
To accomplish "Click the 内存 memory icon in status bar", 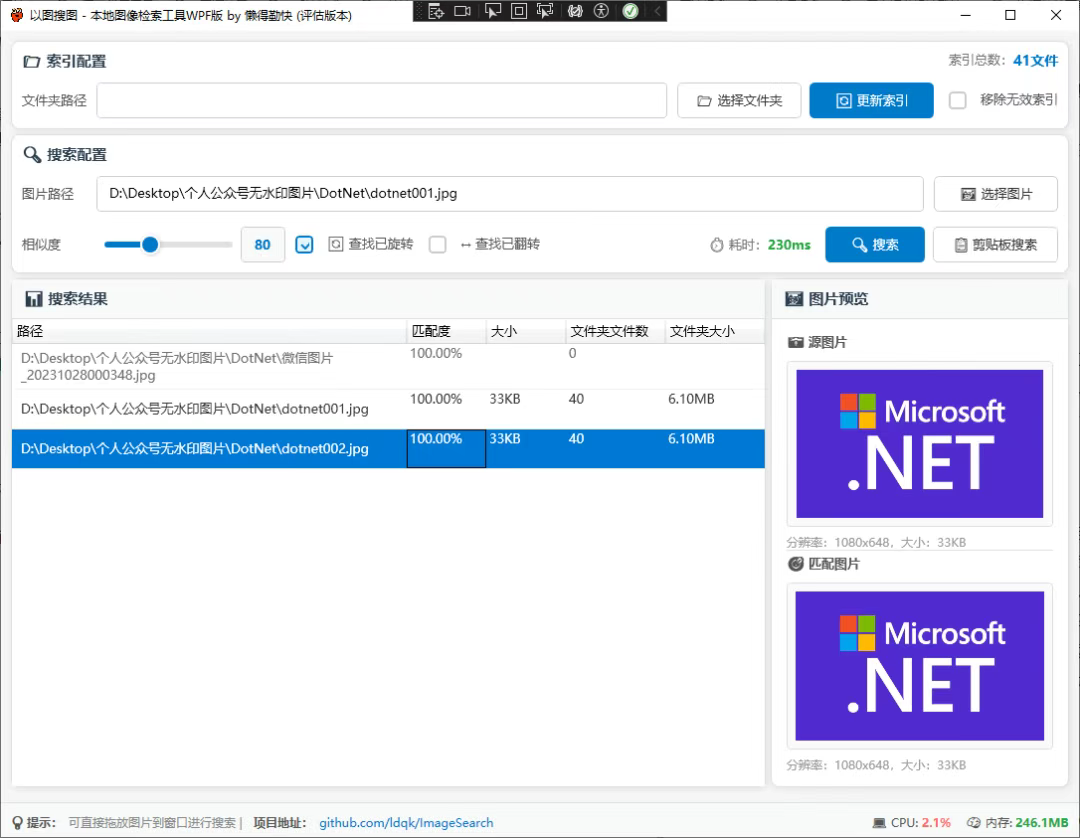I will 974,822.
